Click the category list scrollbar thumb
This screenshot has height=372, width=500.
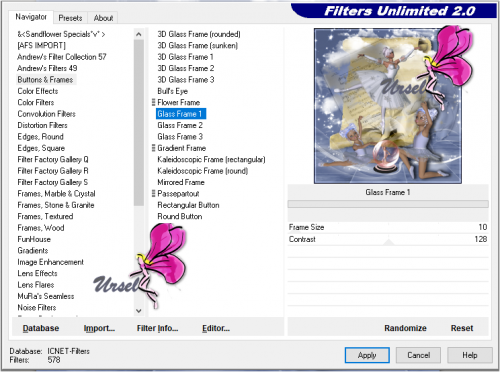pos(139,123)
